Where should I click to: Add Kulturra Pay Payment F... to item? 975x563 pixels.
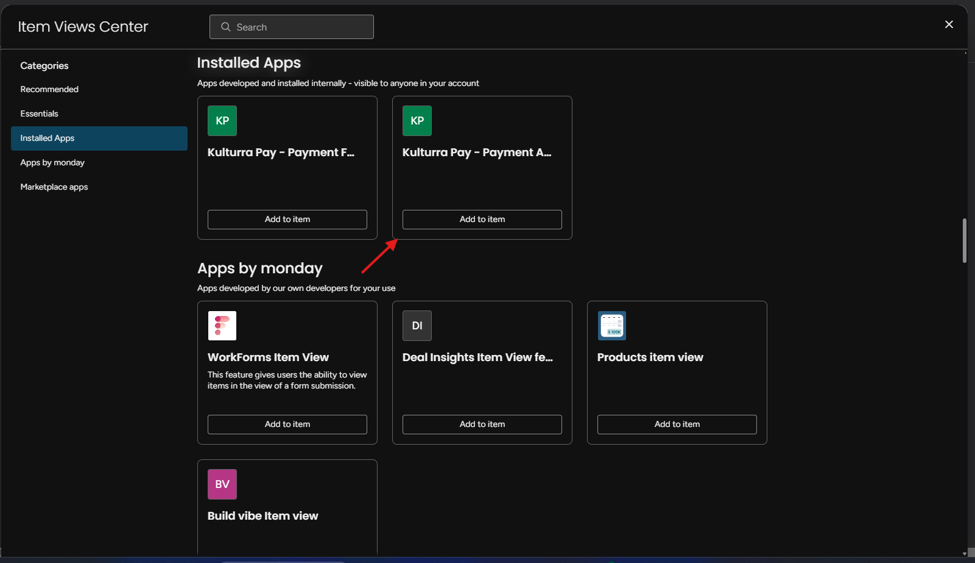pos(287,219)
